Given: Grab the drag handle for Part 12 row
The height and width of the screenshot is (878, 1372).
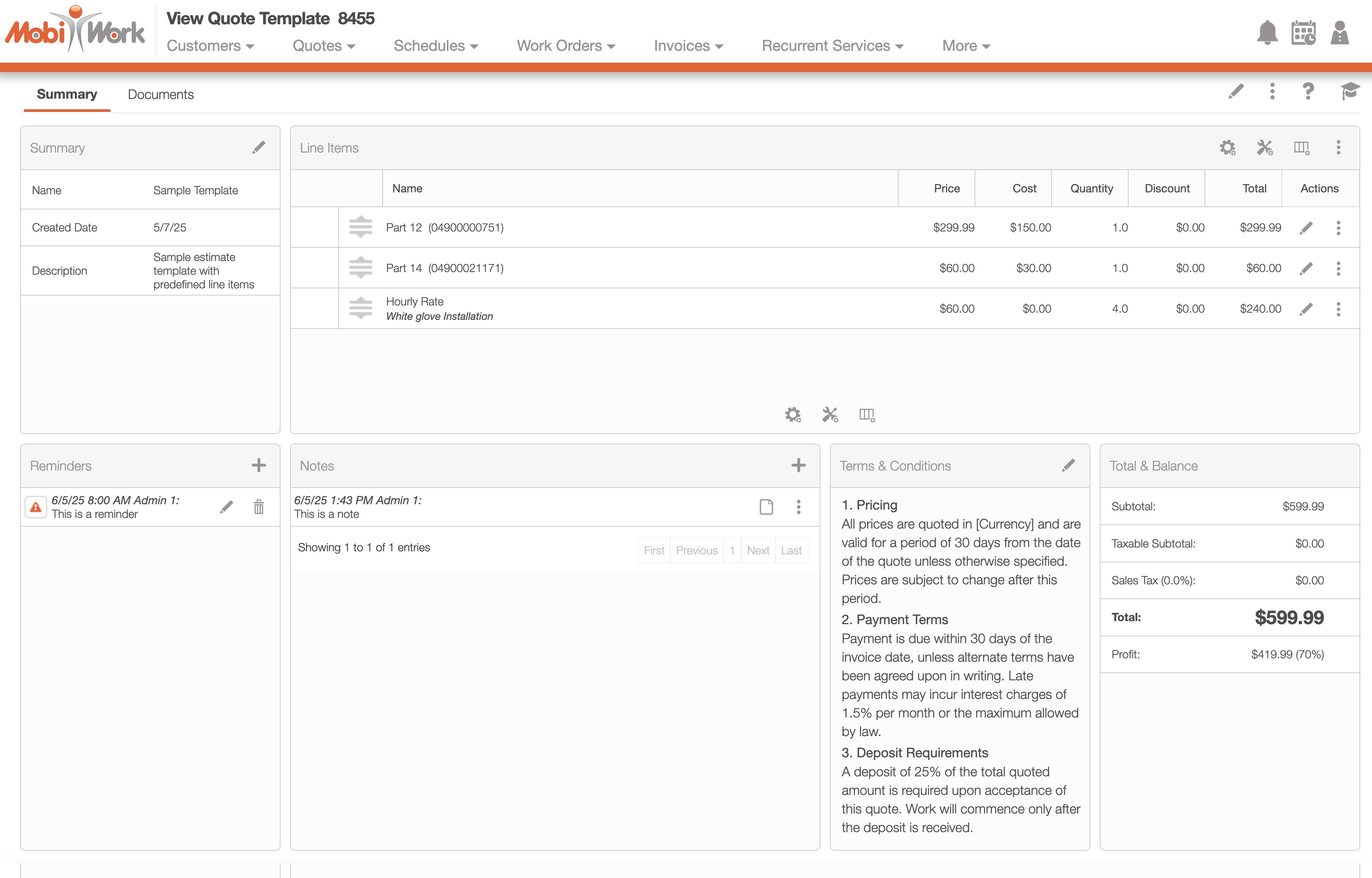Looking at the screenshot, I should 361,228.
